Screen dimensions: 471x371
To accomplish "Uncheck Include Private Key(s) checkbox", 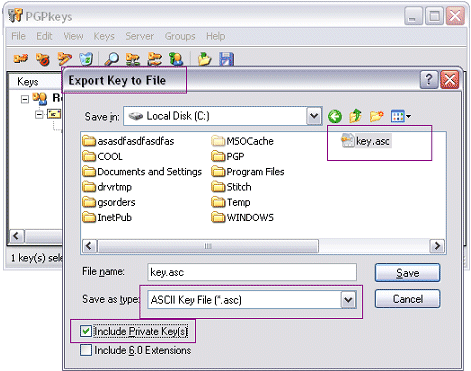I will click(86, 331).
